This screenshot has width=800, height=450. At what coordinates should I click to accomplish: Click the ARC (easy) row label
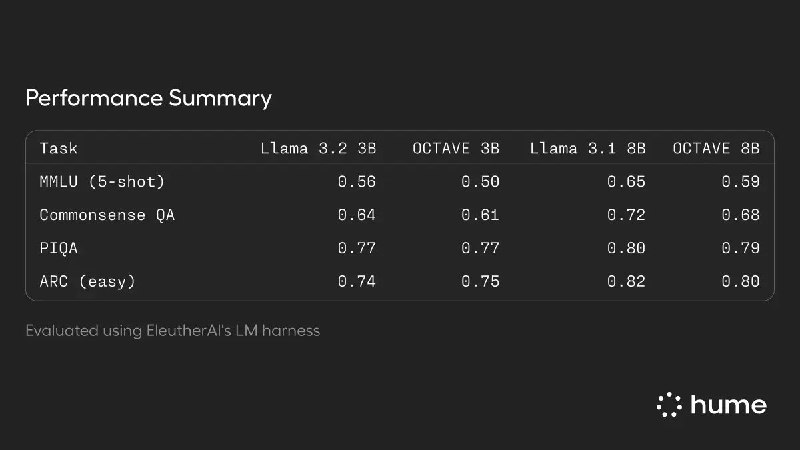87,281
